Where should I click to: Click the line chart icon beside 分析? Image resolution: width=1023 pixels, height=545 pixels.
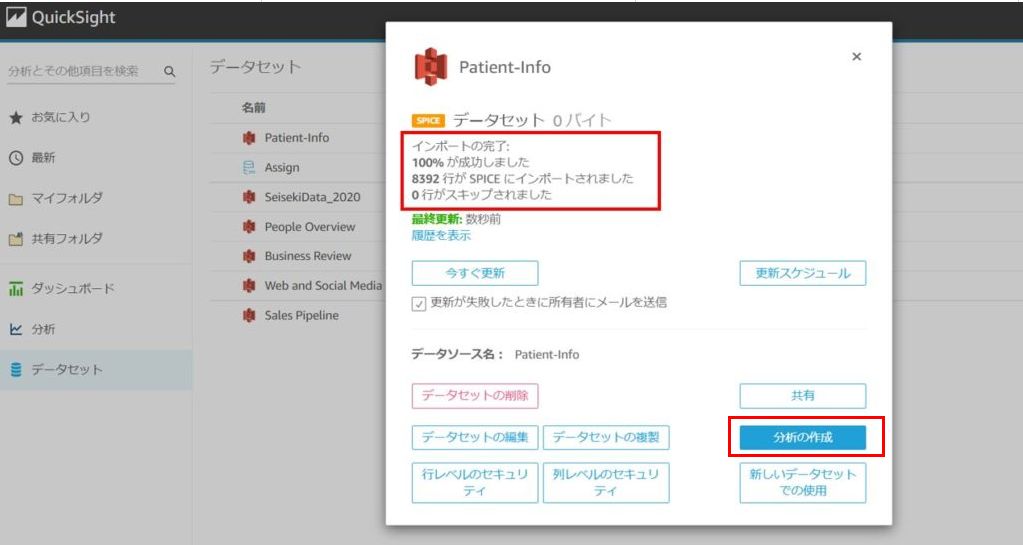(16, 329)
